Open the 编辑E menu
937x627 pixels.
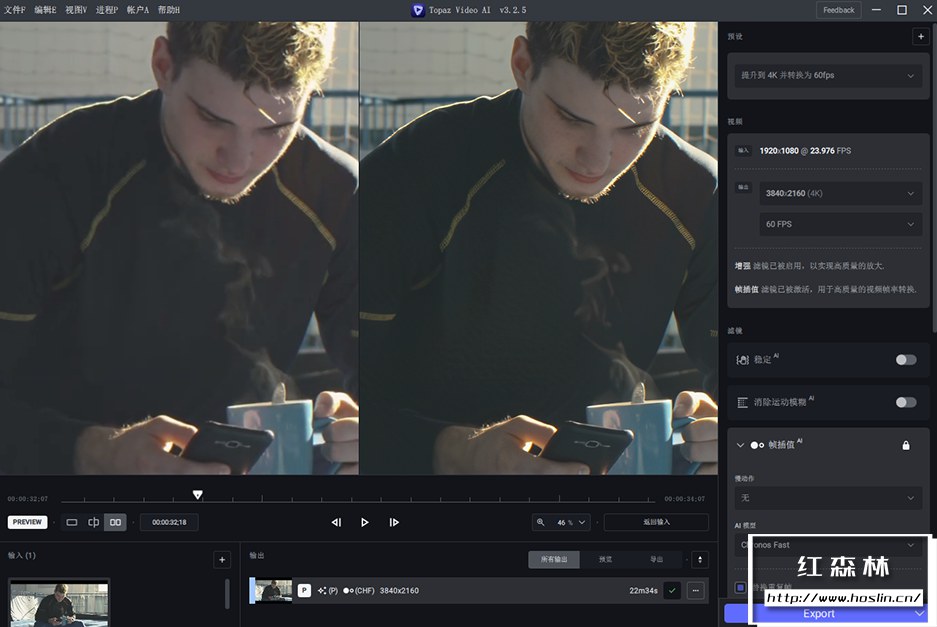[x=45, y=10]
